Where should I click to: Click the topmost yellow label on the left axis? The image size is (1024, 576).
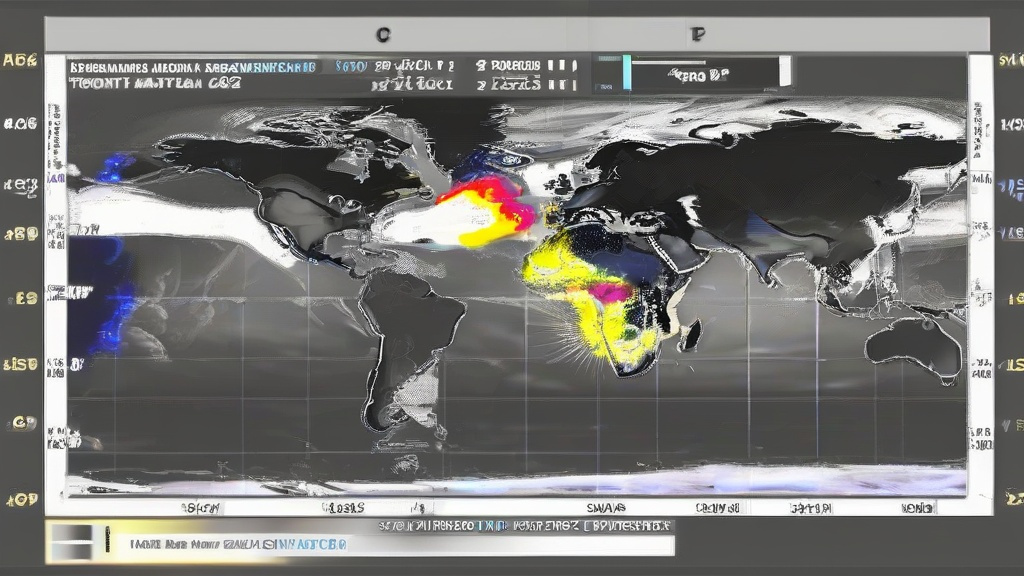(20, 60)
